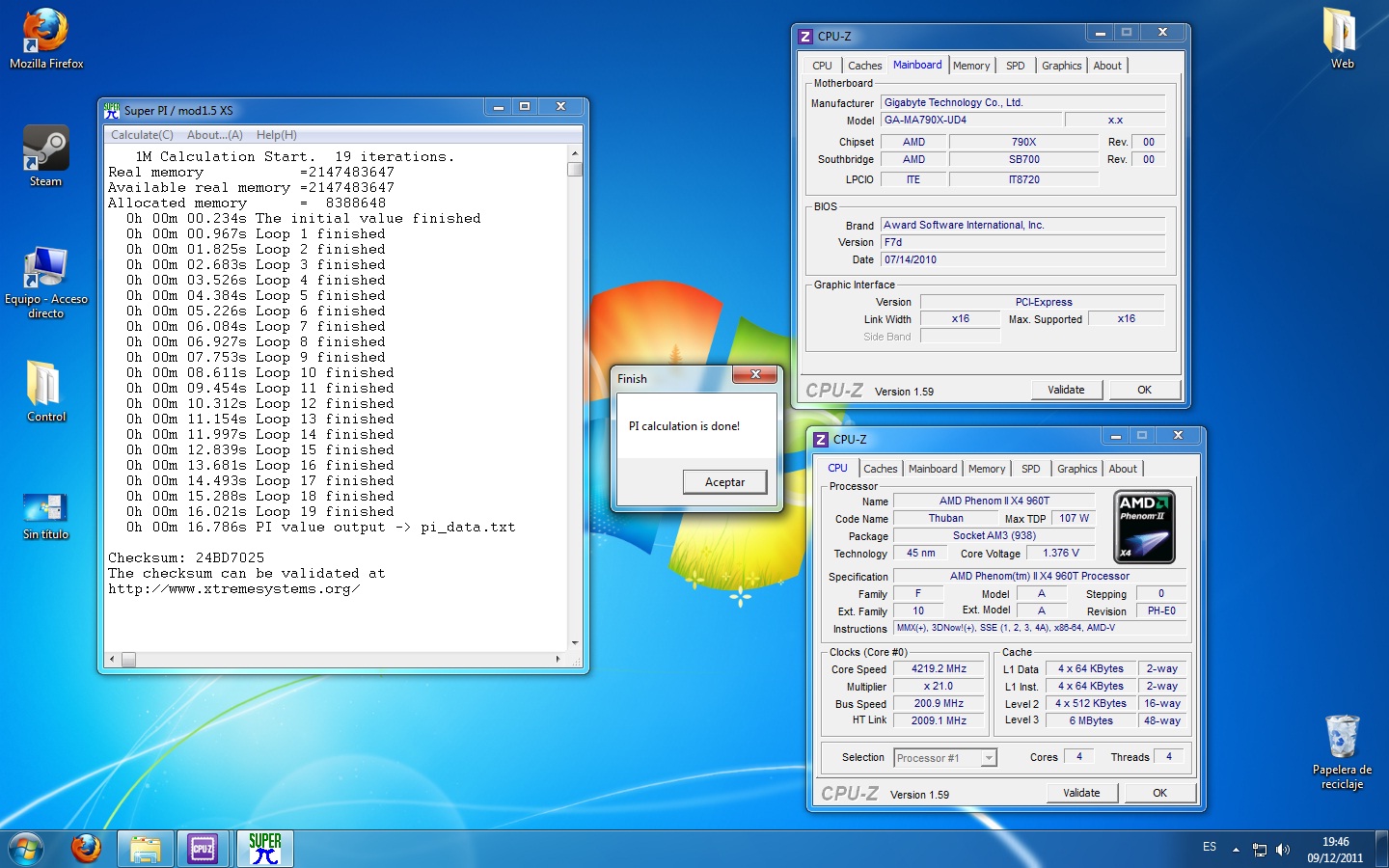This screenshot has width=1389, height=868.
Task: Click Super PI horizontal scrollbar left arrow
Action: [x=112, y=660]
